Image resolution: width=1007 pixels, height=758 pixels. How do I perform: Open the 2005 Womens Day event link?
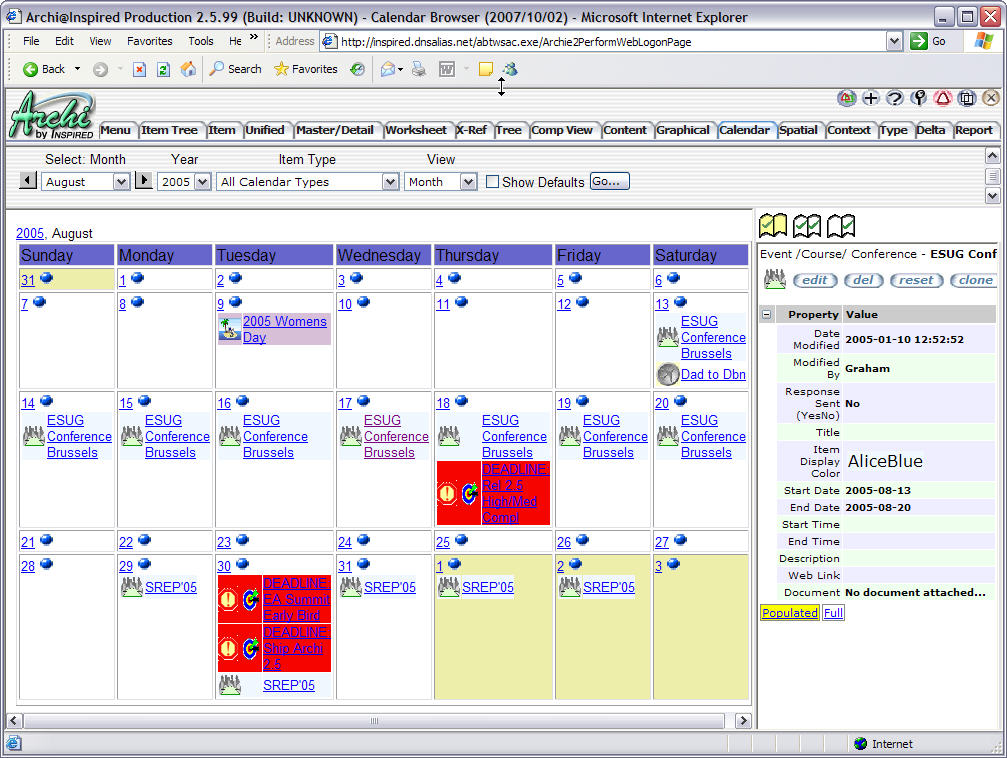285,329
